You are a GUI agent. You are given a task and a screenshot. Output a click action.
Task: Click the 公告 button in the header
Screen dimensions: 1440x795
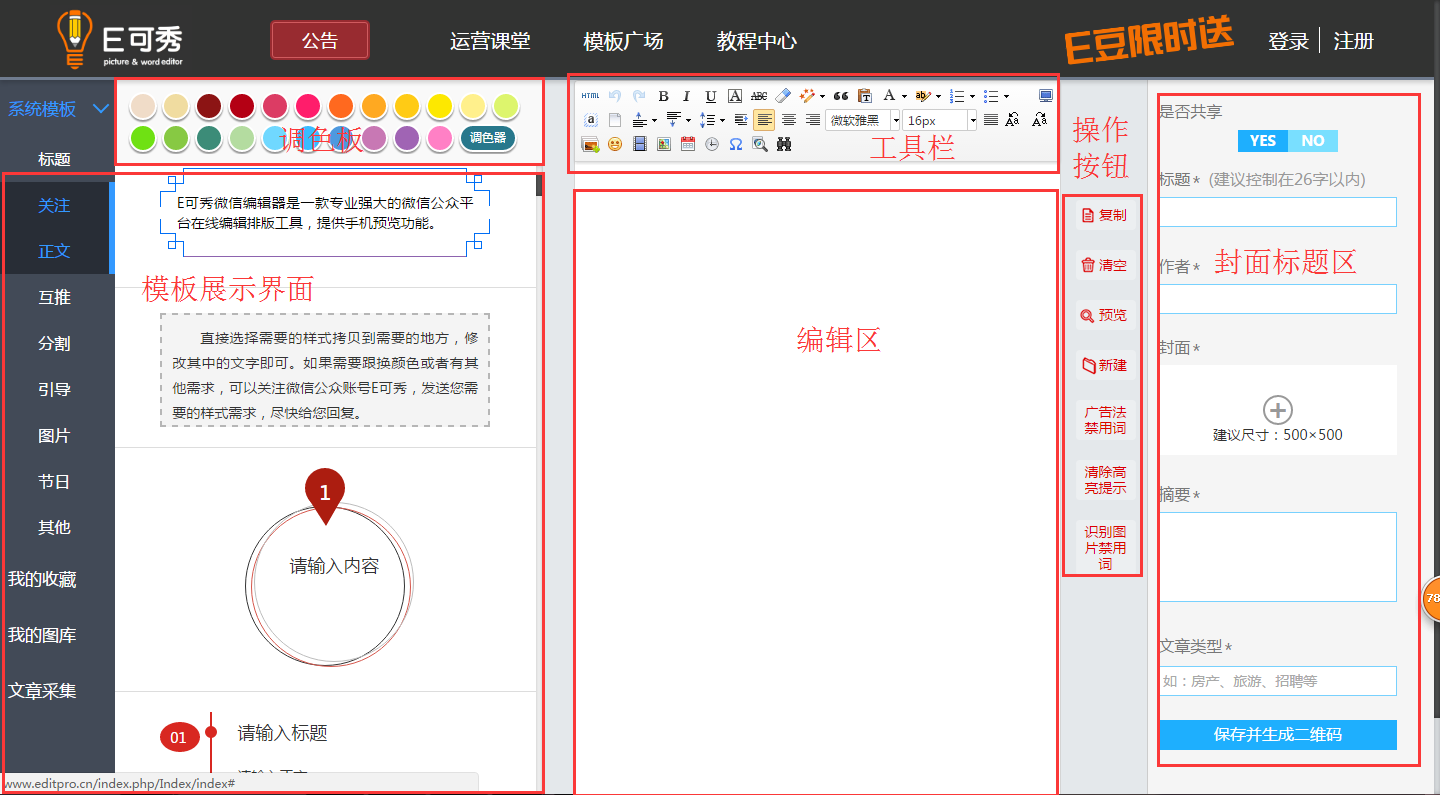320,40
